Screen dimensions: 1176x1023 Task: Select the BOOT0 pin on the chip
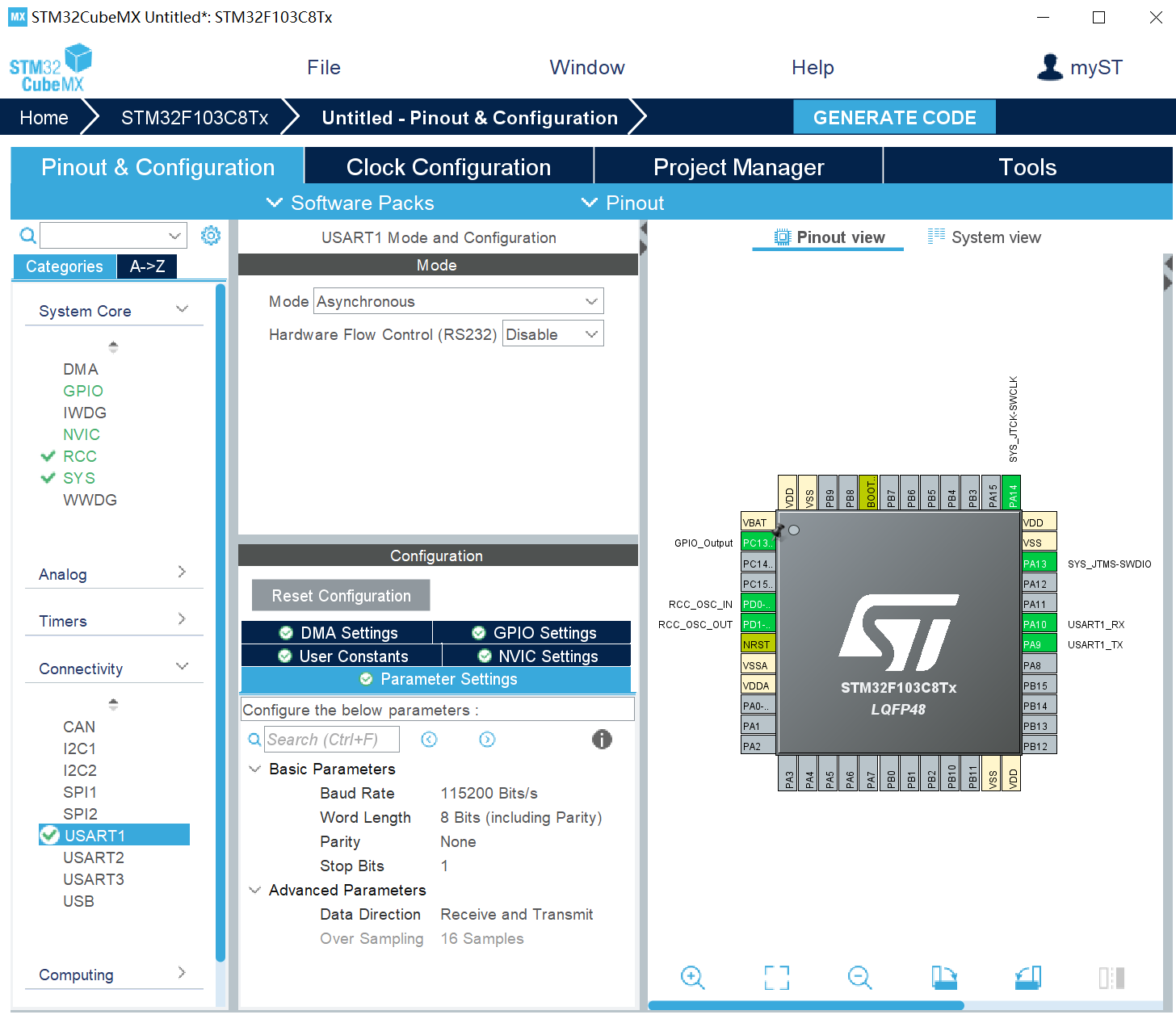point(870,492)
